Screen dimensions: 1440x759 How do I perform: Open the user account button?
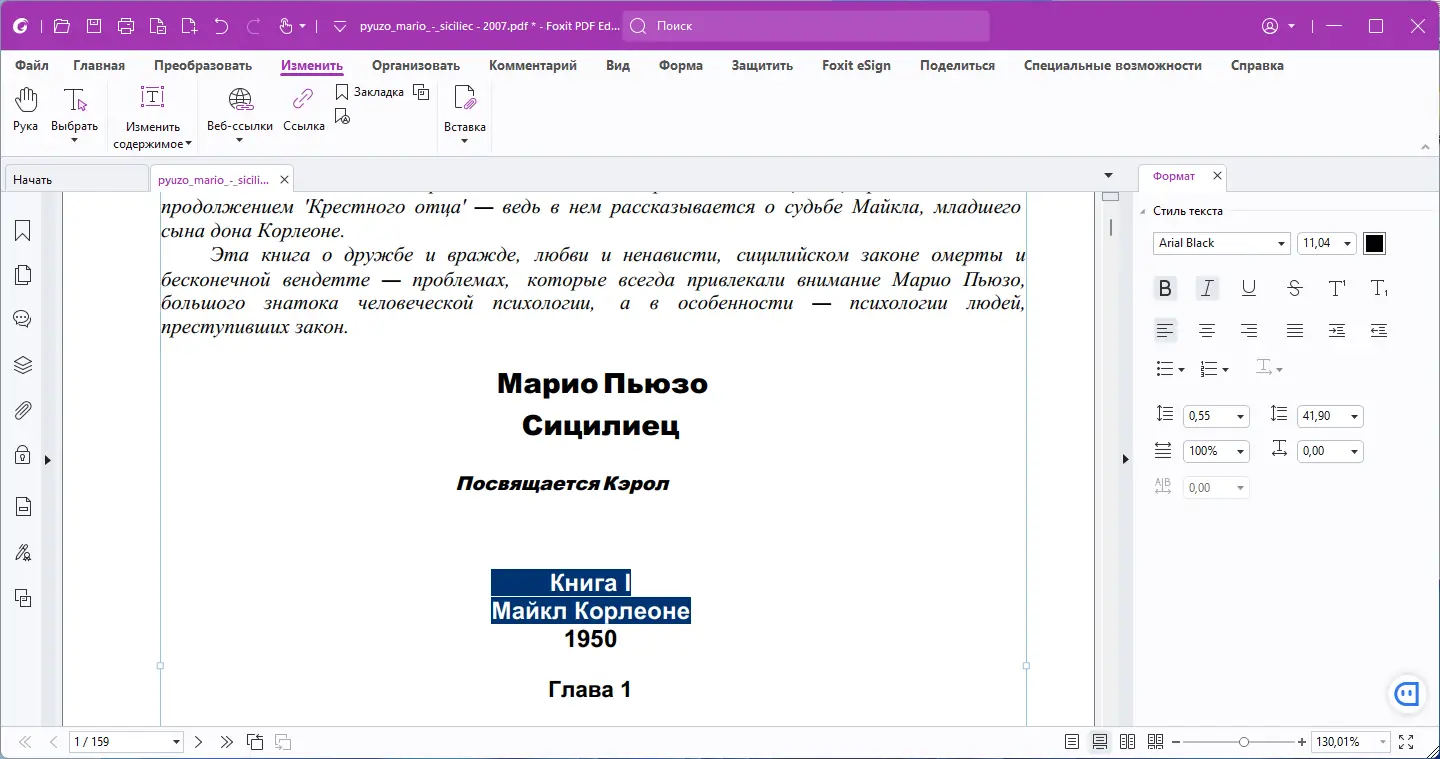tap(1278, 26)
